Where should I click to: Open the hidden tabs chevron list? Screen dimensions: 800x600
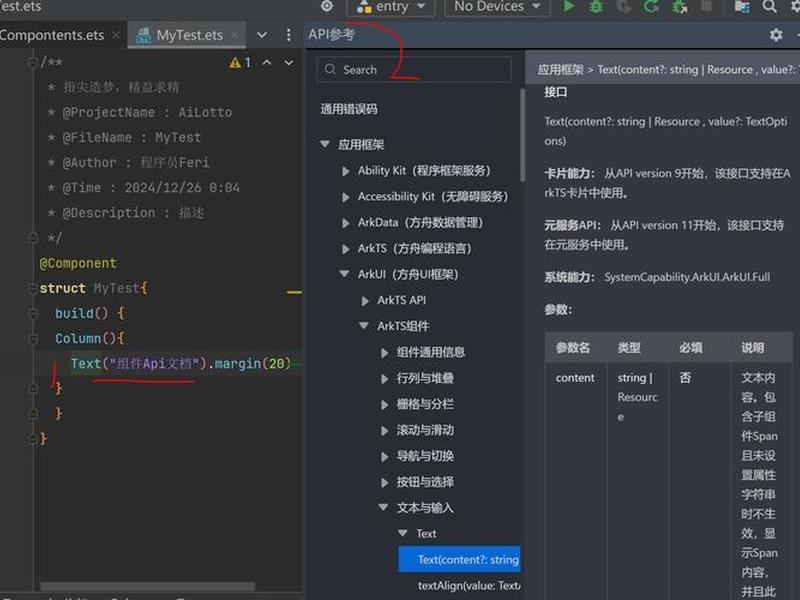[x=262, y=35]
